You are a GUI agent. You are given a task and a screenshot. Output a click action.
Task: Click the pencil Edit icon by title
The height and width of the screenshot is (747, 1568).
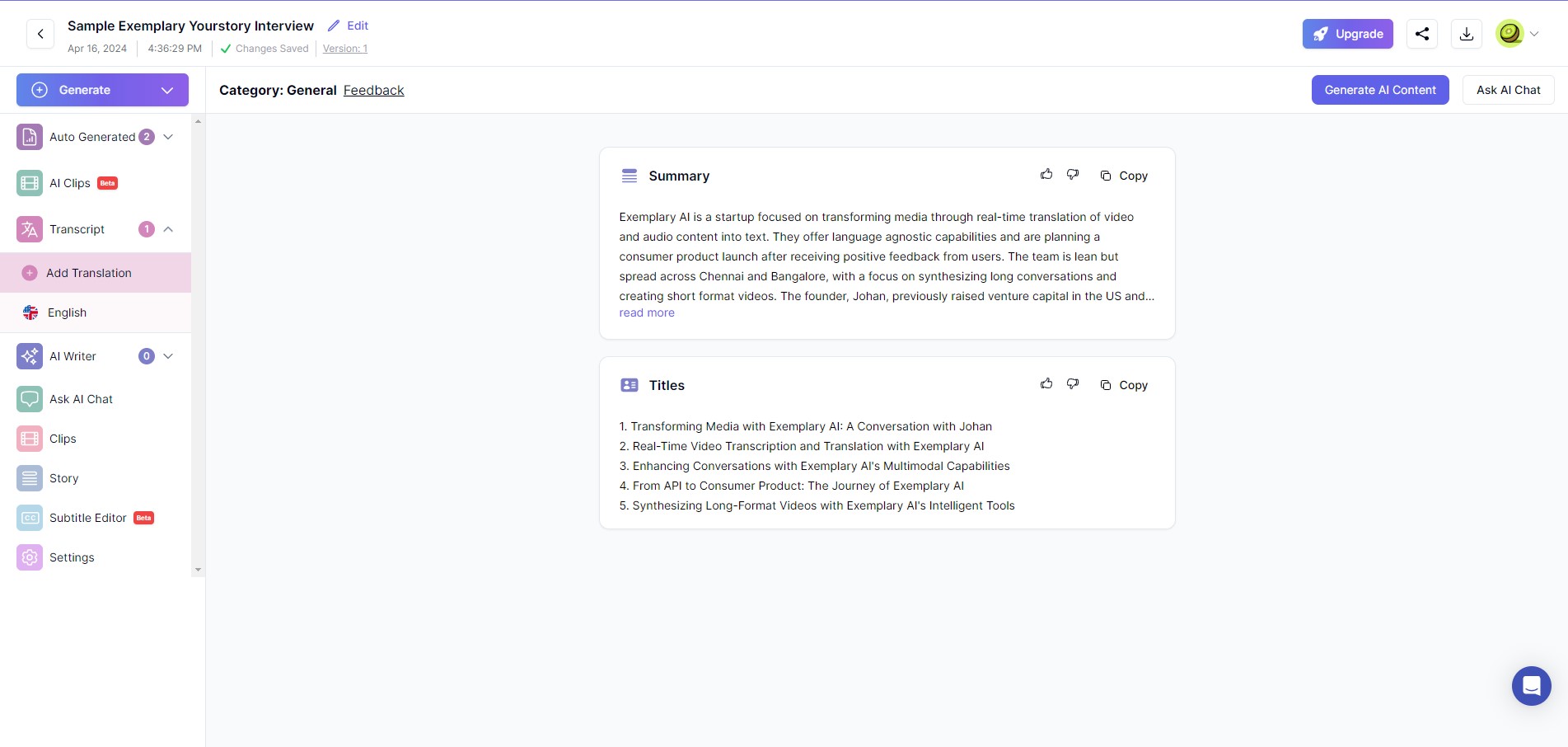[334, 26]
